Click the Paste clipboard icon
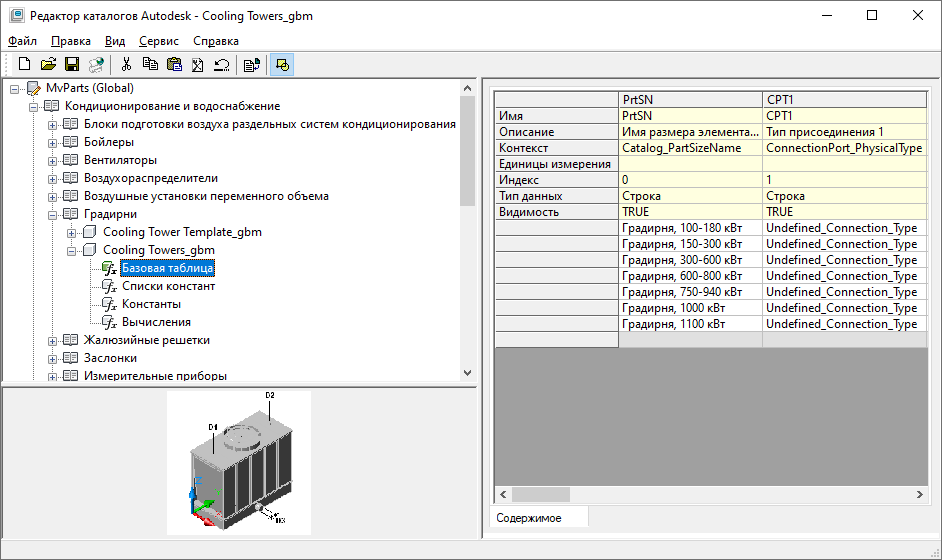 (174, 64)
